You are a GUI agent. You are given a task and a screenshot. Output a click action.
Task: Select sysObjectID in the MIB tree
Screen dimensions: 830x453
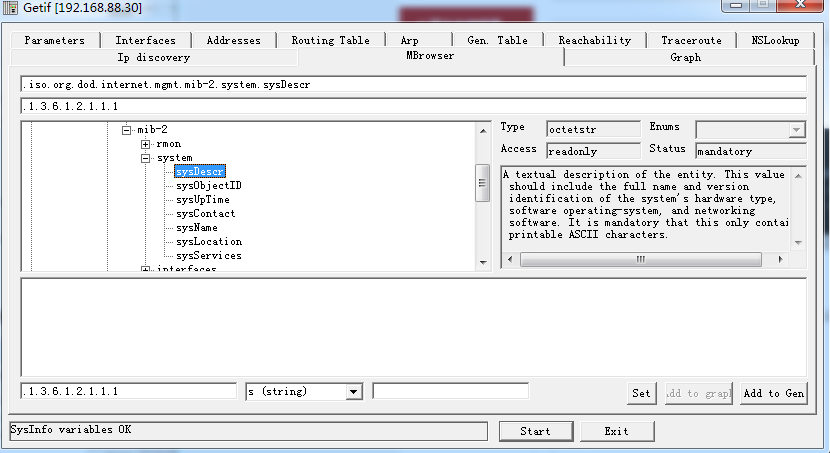click(209, 186)
